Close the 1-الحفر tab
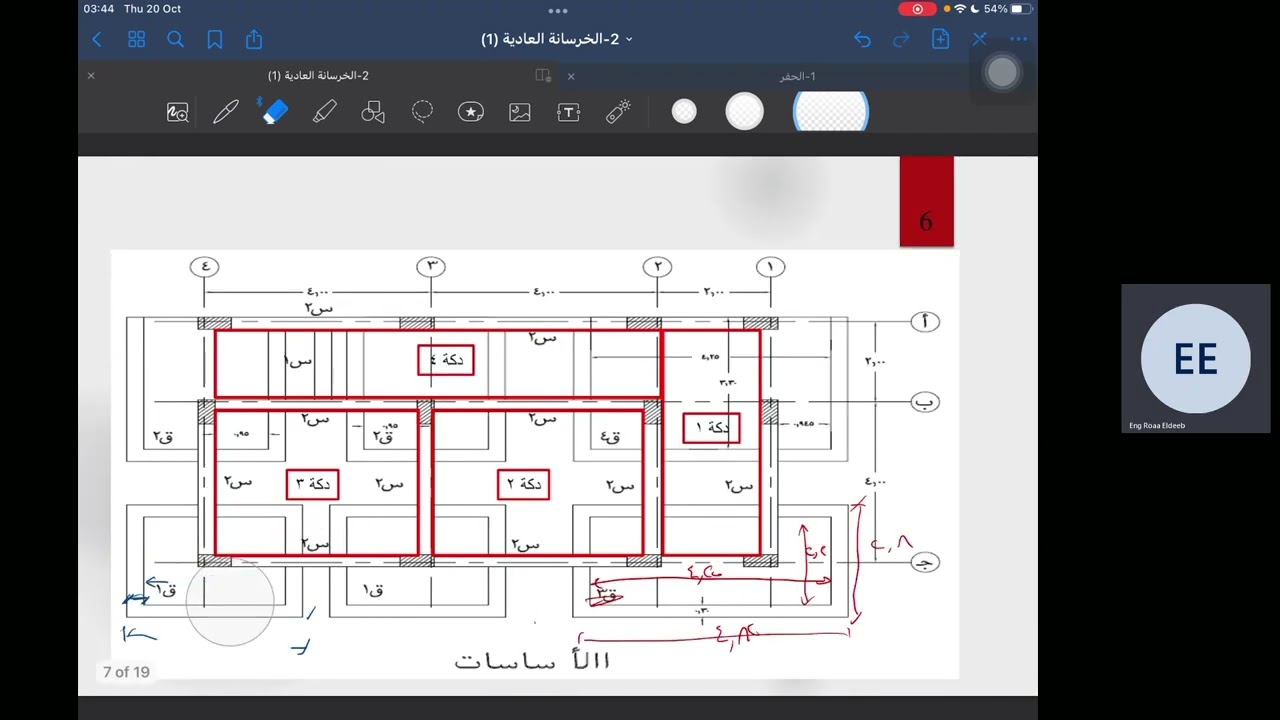 coord(571,76)
